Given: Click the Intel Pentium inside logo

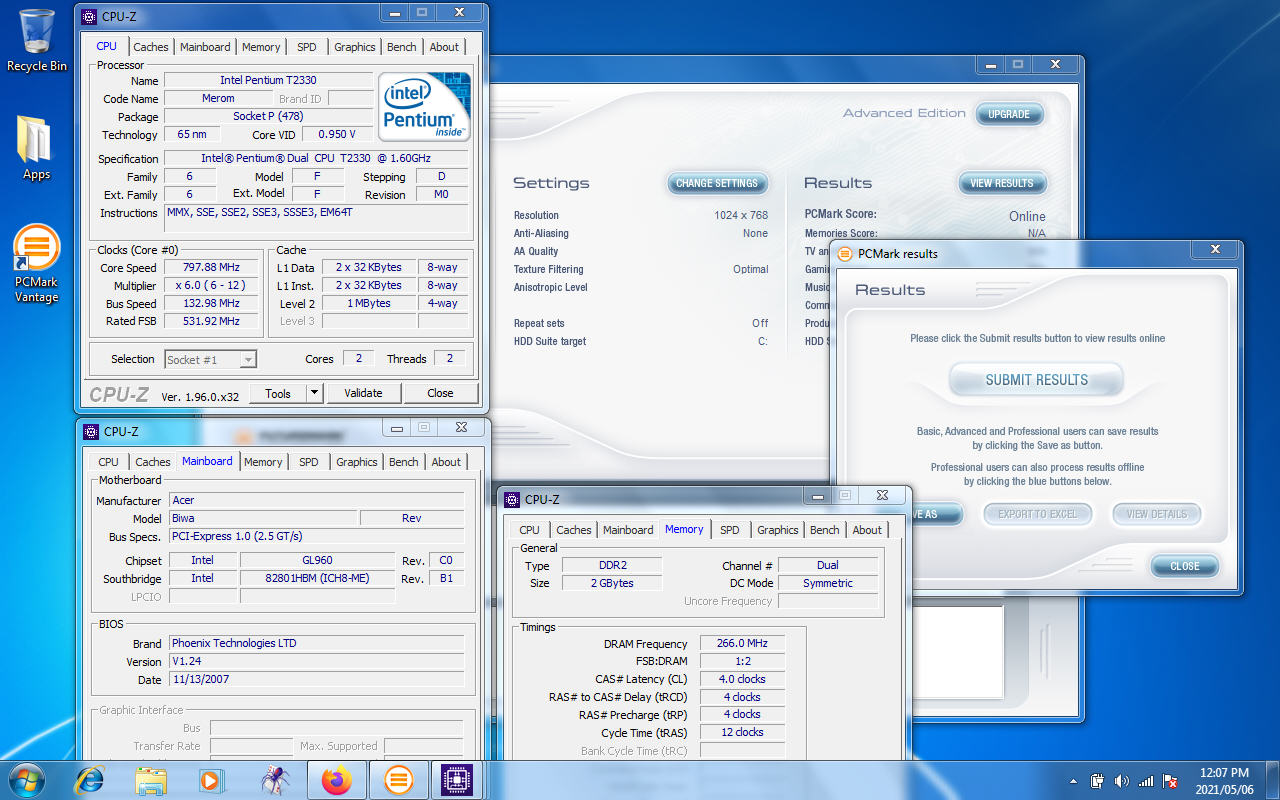Looking at the screenshot, I should coord(425,107).
